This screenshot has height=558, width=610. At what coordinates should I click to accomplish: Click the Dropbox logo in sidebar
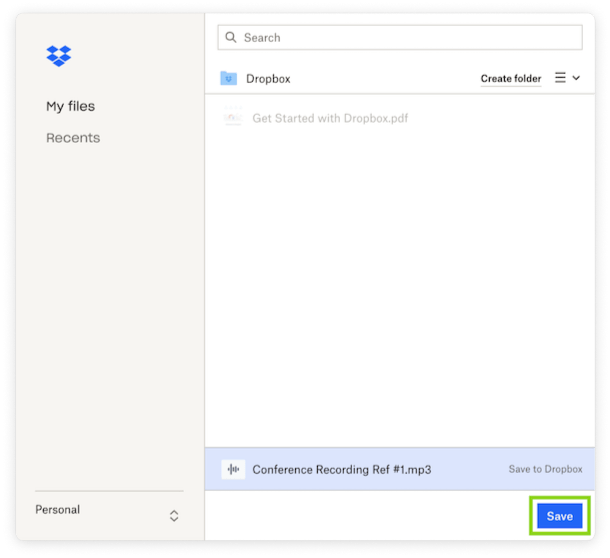pos(59,56)
